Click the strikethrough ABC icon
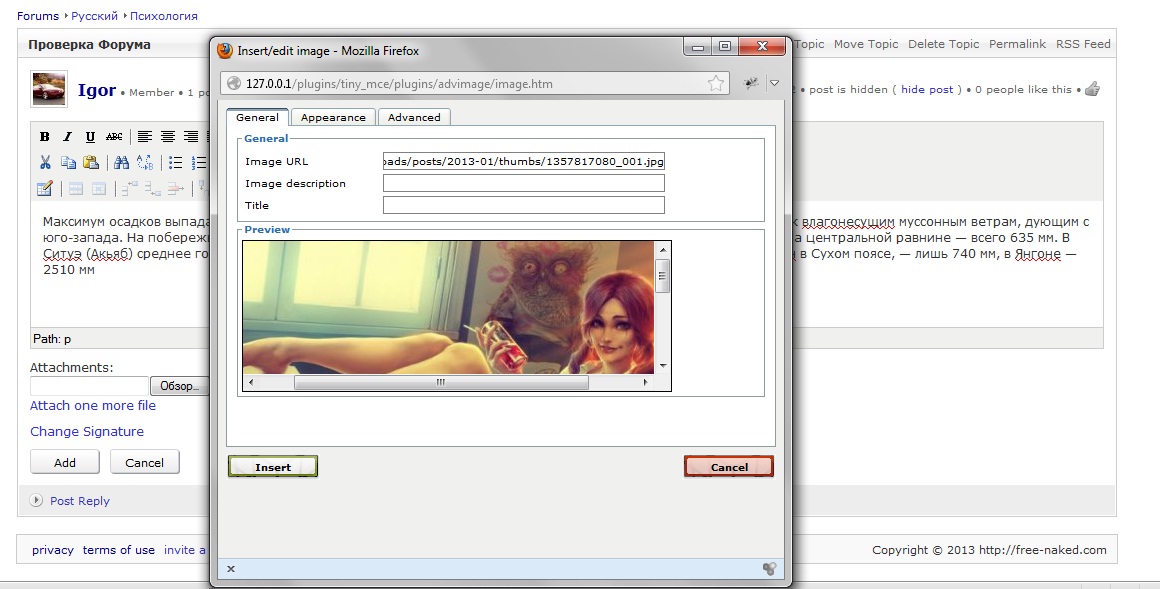1160x589 pixels. [114, 137]
